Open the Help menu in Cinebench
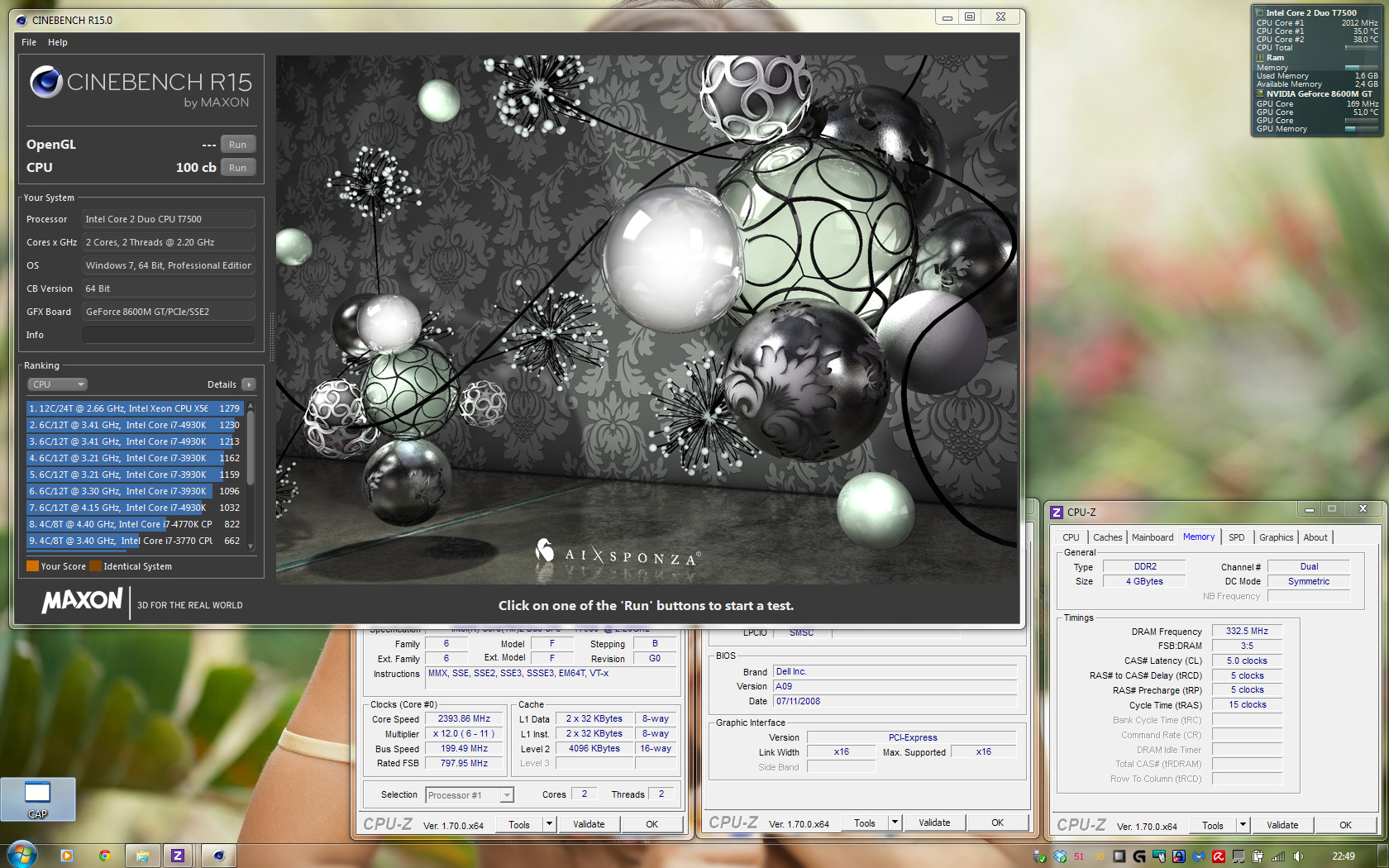Viewport: 1389px width, 868px height. [58, 42]
